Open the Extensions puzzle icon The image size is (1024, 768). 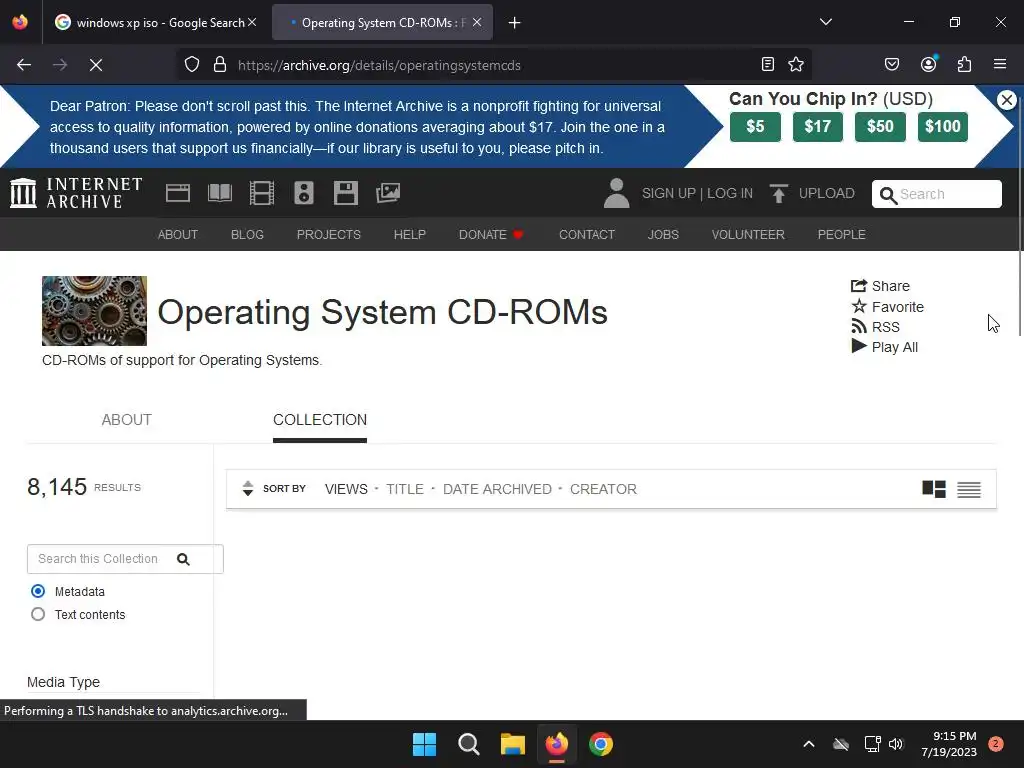(x=964, y=65)
